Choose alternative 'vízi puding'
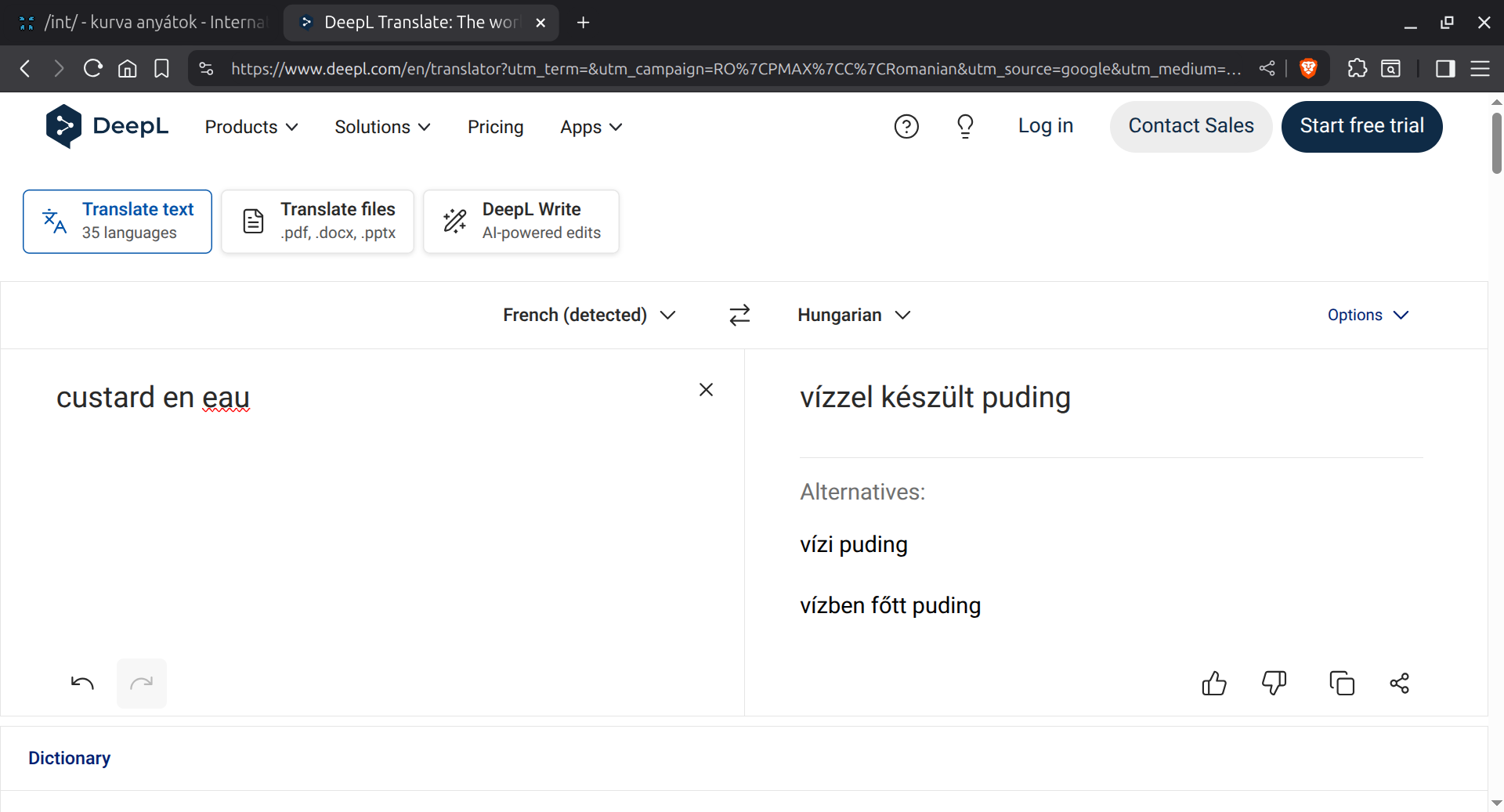 [854, 544]
